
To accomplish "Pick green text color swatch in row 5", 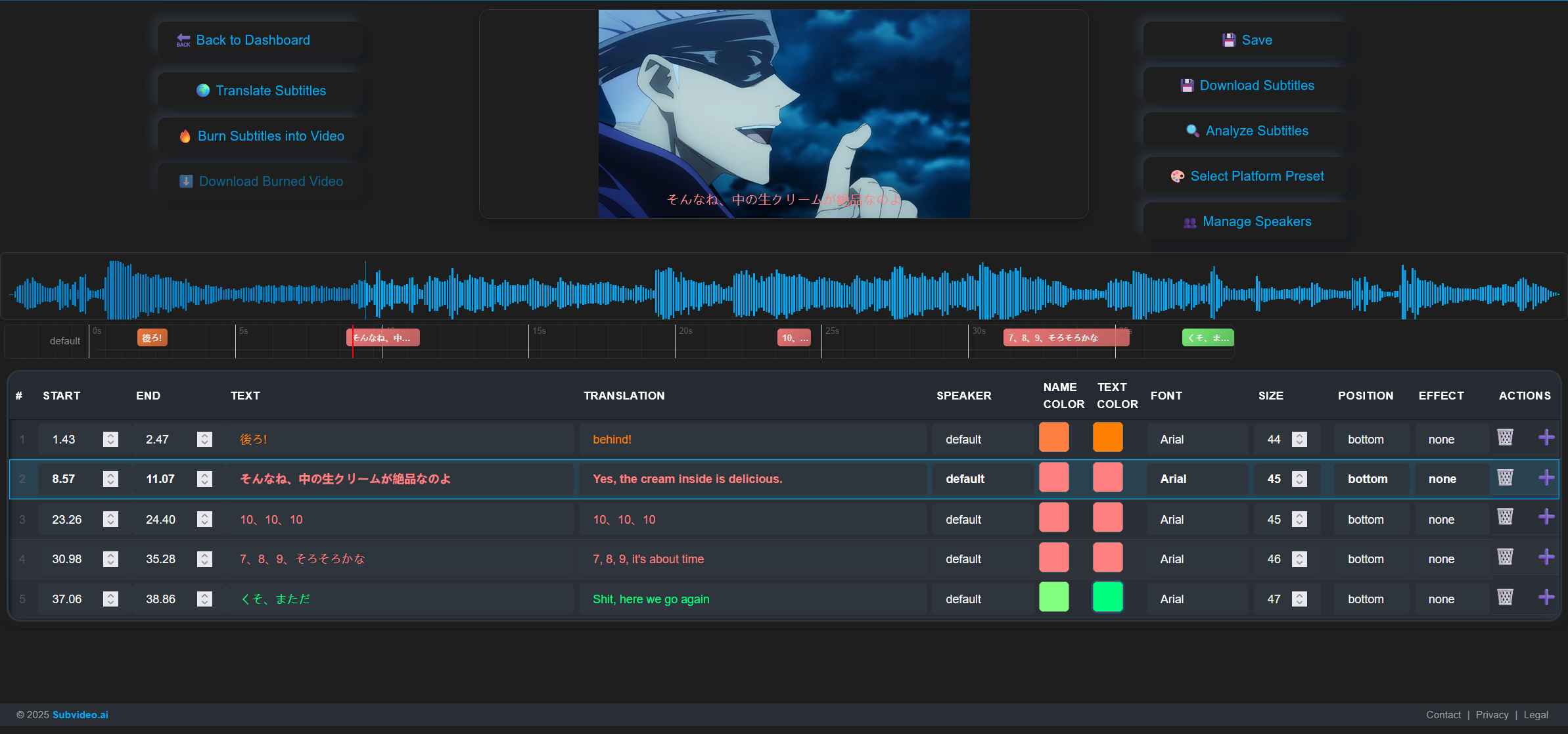I will 1108,597.
